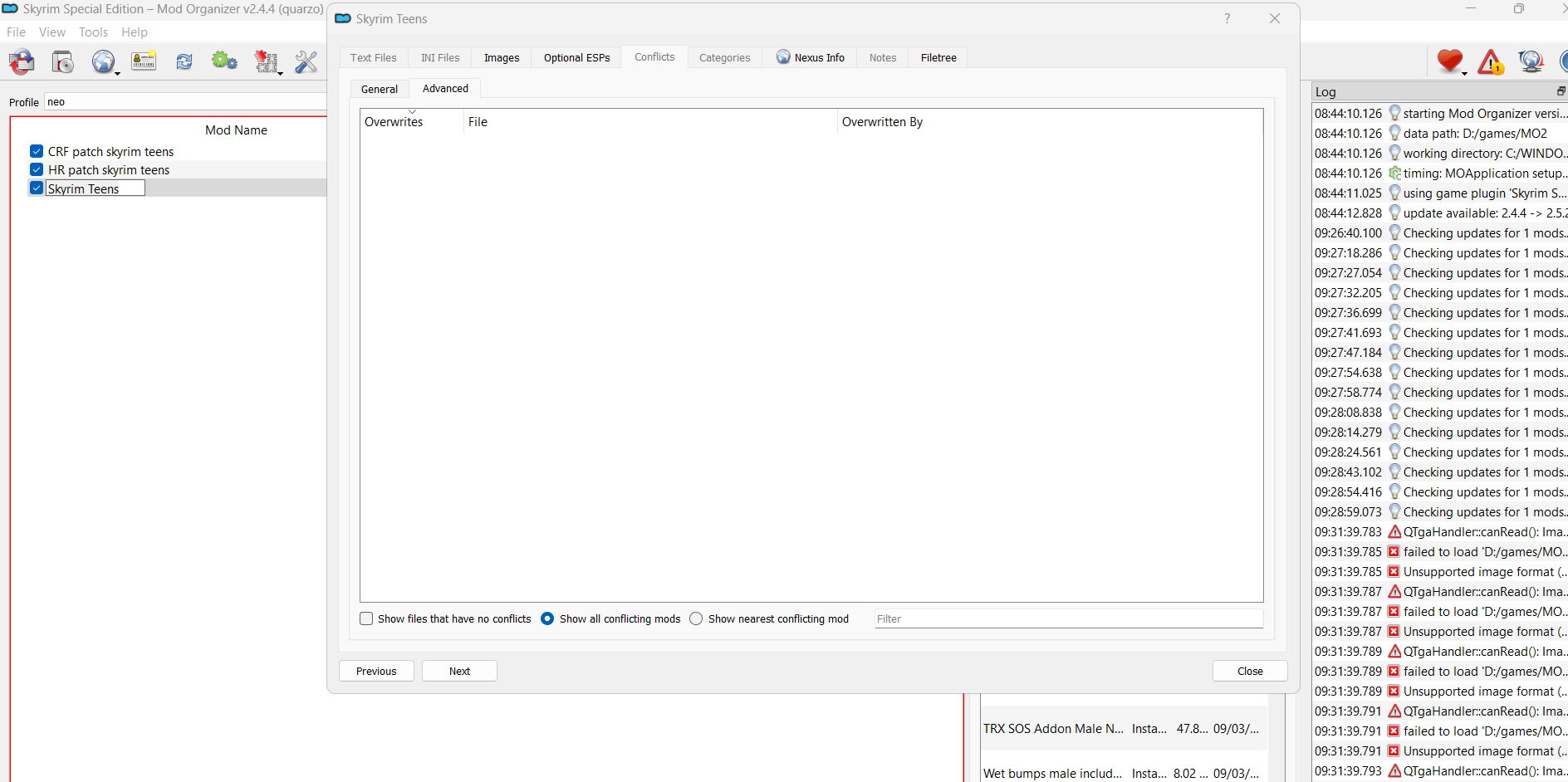Click log entry data path D:/games/MO2
The width and height of the screenshot is (1568, 782).
[x=1440, y=134]
